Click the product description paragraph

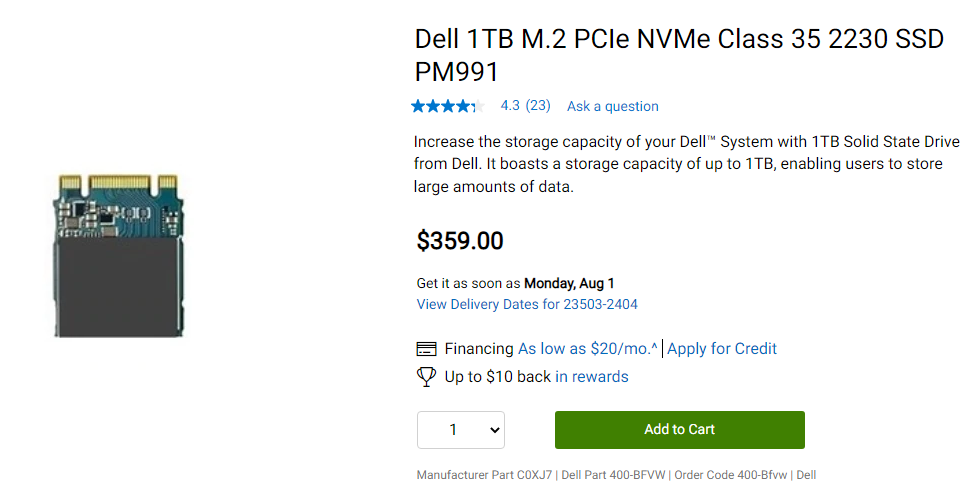[686, 163]
